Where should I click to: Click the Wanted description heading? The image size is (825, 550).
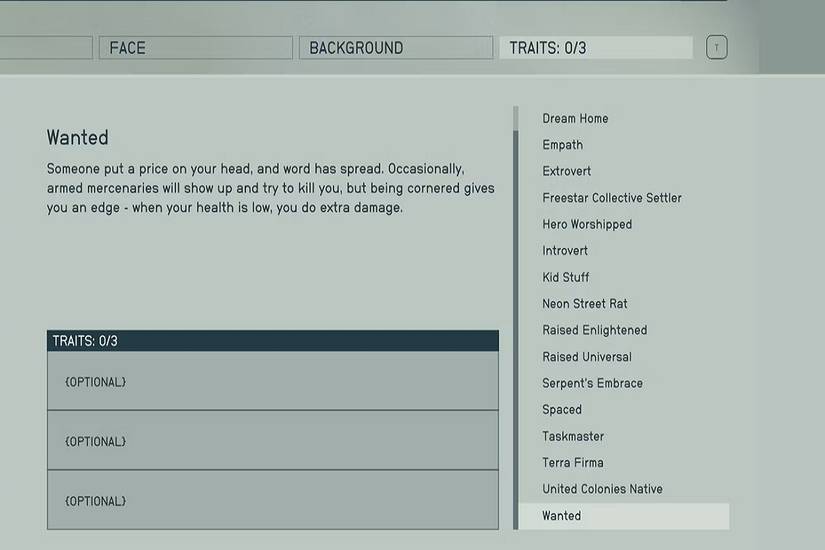pyautogui.click(x=77, y=137)
